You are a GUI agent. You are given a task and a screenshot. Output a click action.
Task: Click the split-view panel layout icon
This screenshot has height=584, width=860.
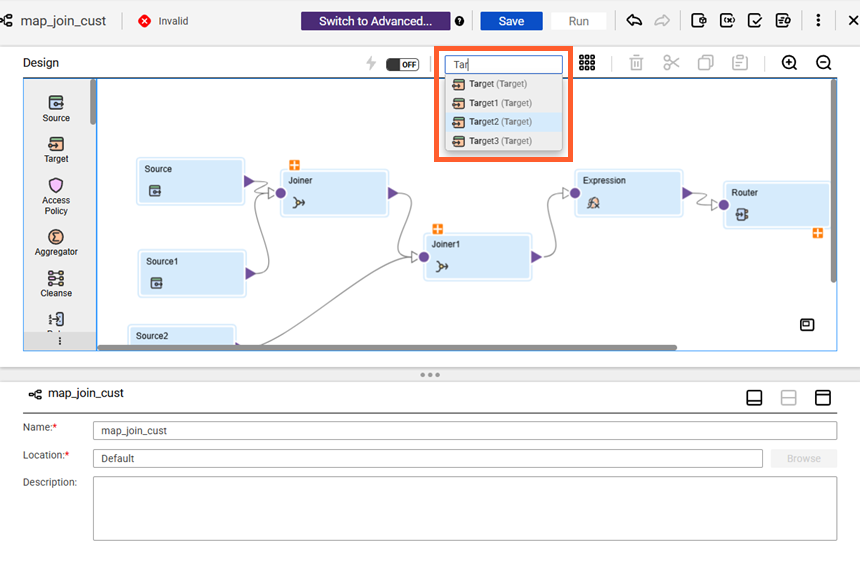tap(788, 398)
